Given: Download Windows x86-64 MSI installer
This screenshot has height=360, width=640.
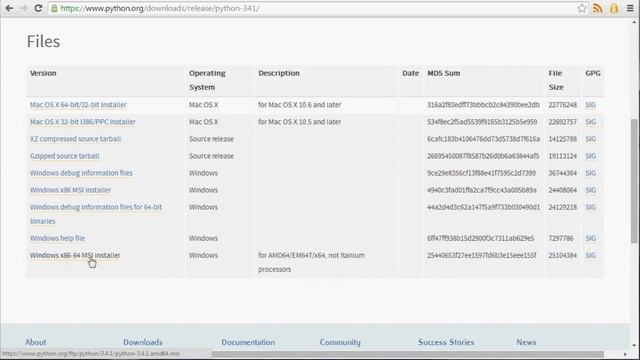Looking at the screenshot, I should [x=75, y=256].
